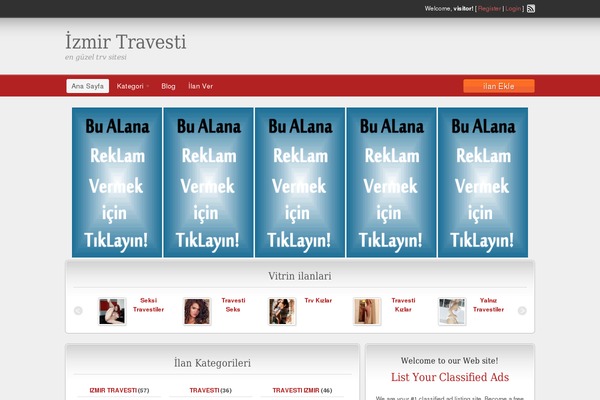Open the Yalnız Travestiler listing link
This screenshot has width=600, height=400.
488,305
